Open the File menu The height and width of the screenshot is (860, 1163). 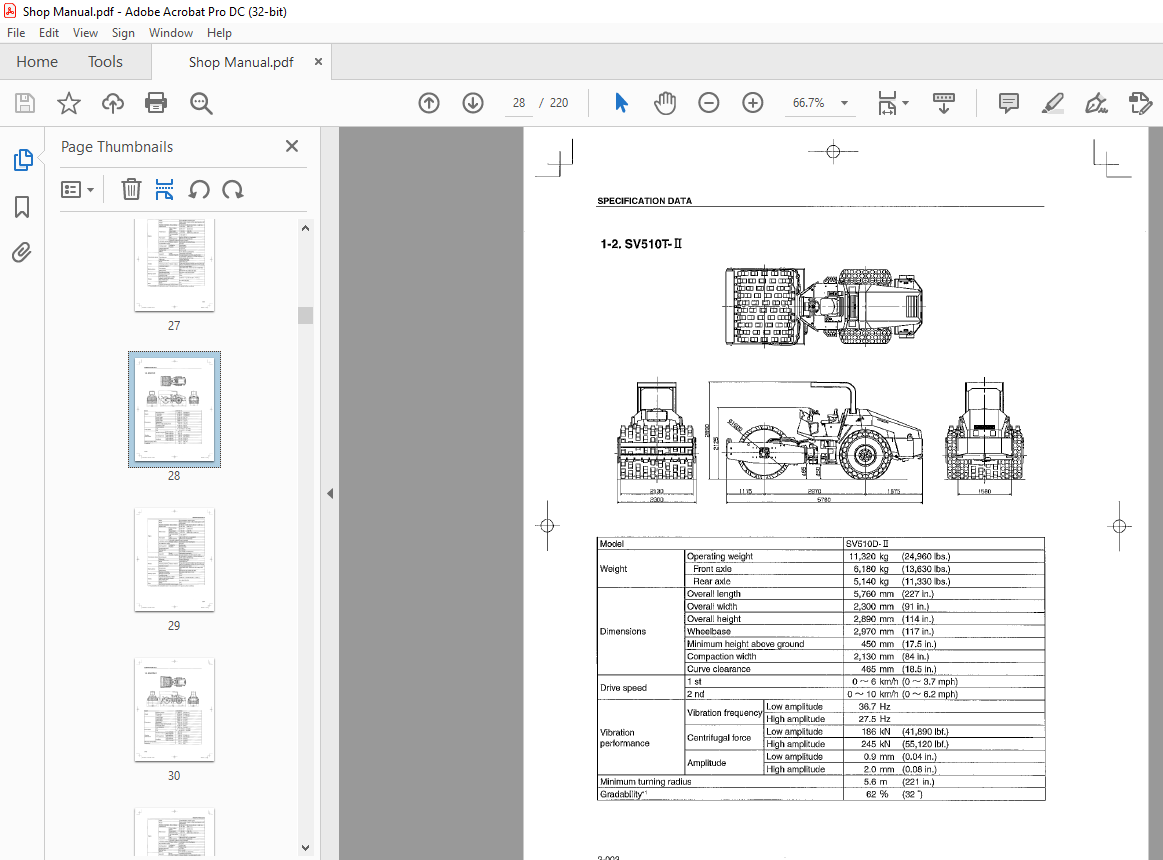point(16,33)
